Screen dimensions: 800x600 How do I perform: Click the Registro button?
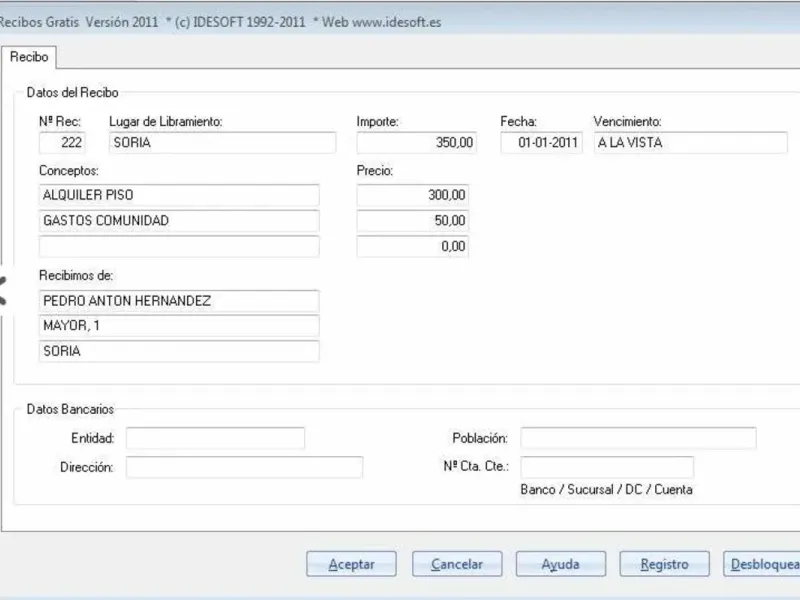coord(664,564)
